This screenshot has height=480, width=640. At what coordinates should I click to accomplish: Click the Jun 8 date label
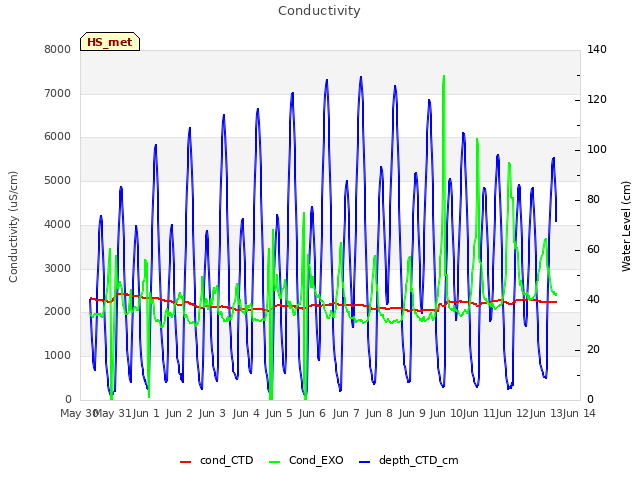coord(379,413)
